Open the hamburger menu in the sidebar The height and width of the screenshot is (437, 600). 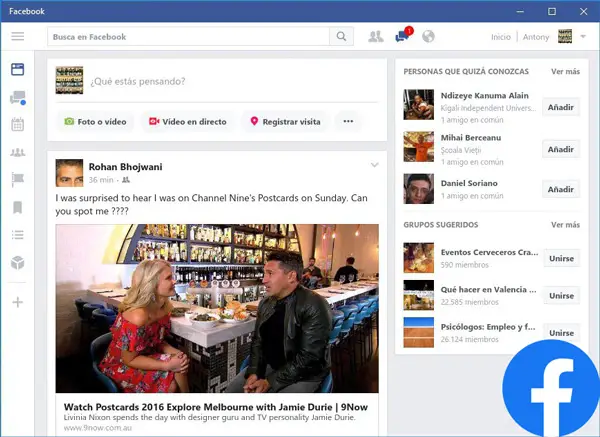[x=17, y=37]
